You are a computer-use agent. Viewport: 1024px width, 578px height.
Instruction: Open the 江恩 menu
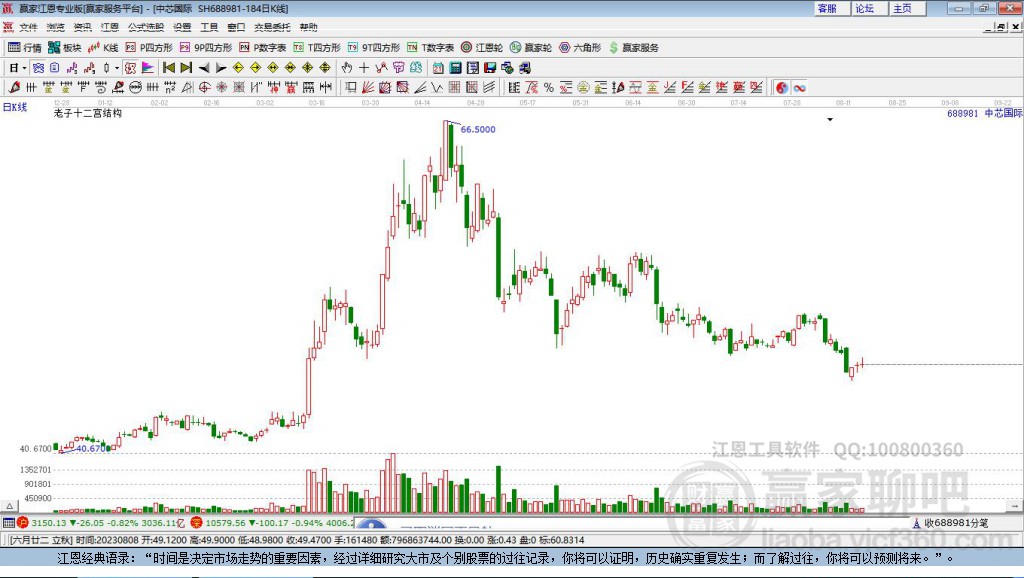[110, 27]
